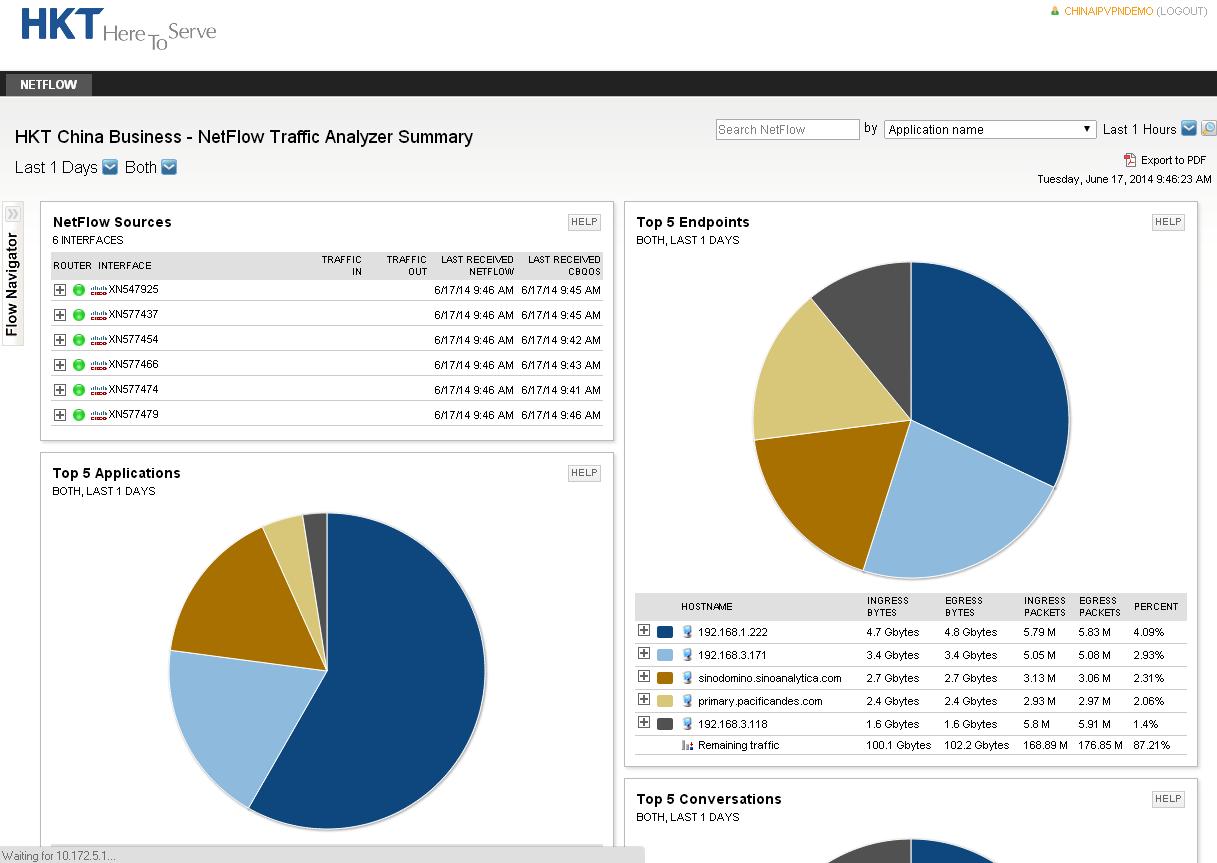The width and height of the screenshot is (1217, 863).
Task: Open HELP for Top 5 Endpoints
Action: [x=1168, y=222]
